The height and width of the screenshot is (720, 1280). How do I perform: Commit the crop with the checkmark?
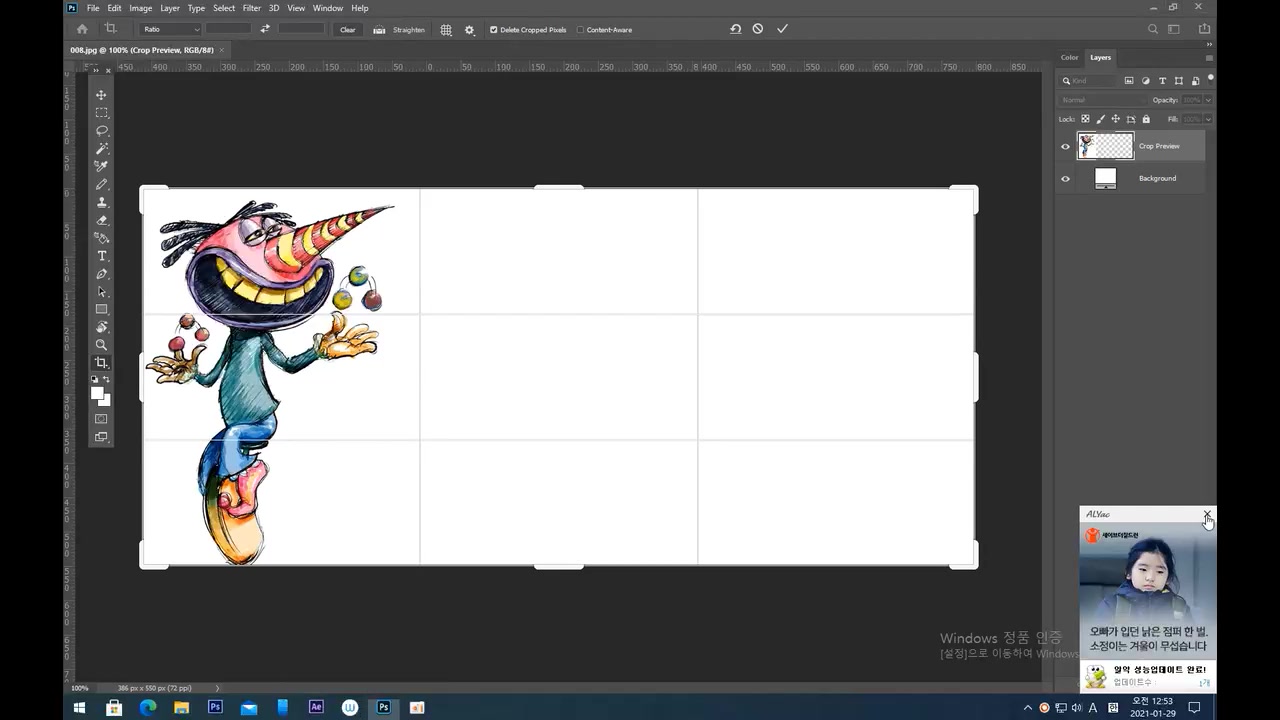point(782,29)
